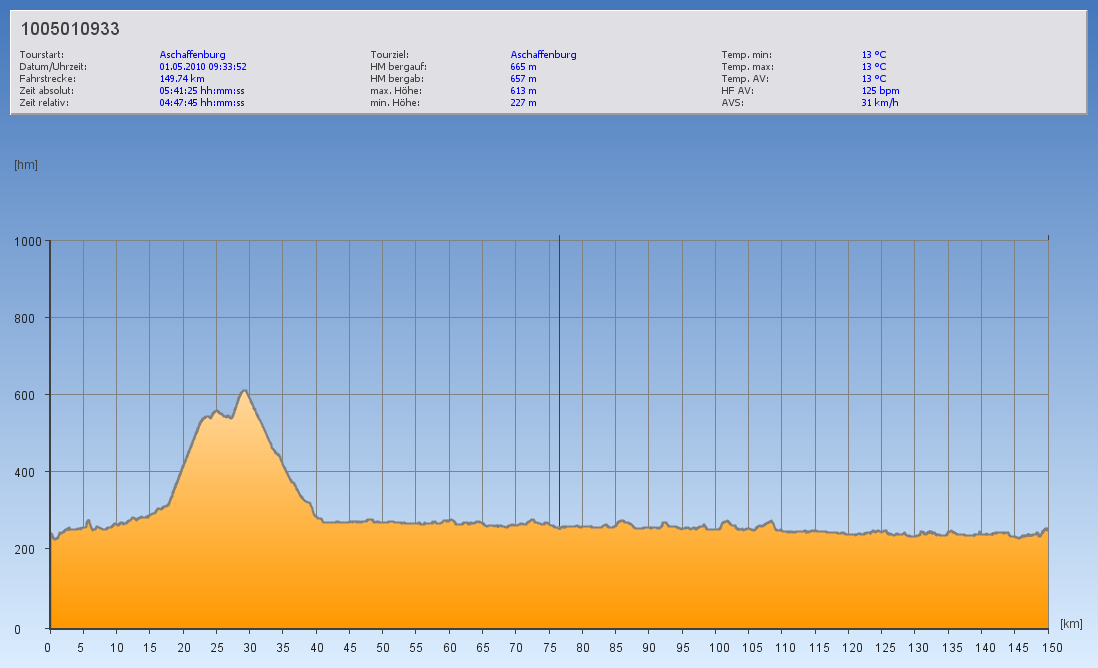The width and height of the screenshot is (1098, 668).
Task: Click the vertical marker line past 75 km
Action: pos(559,400)
